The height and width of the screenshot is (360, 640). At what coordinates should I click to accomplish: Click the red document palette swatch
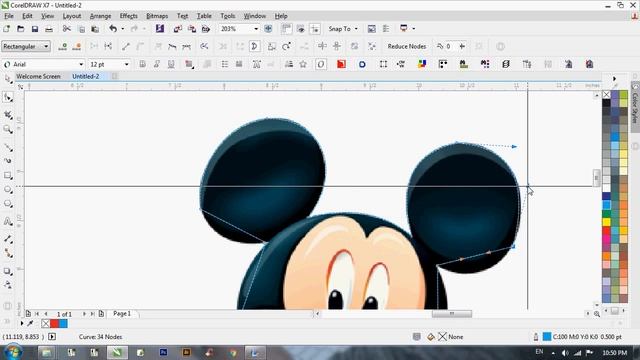tap(54, 324)
